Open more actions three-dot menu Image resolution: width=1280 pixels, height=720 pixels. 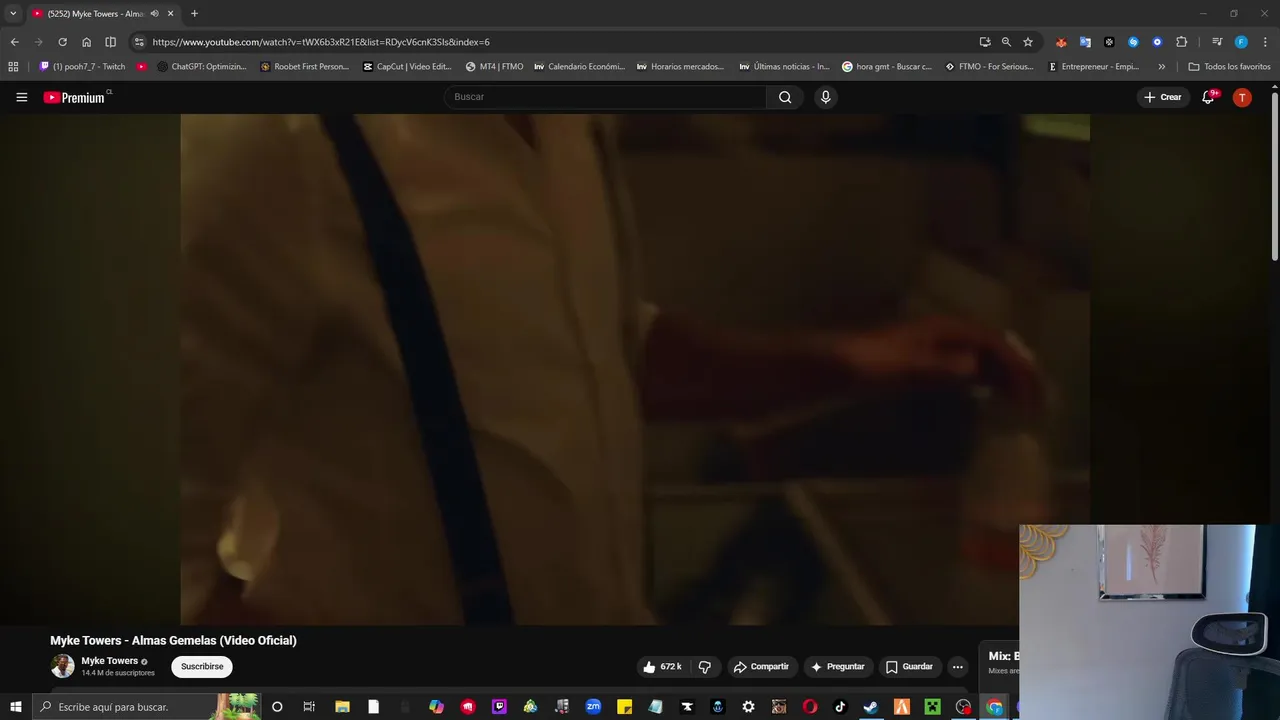957,667
